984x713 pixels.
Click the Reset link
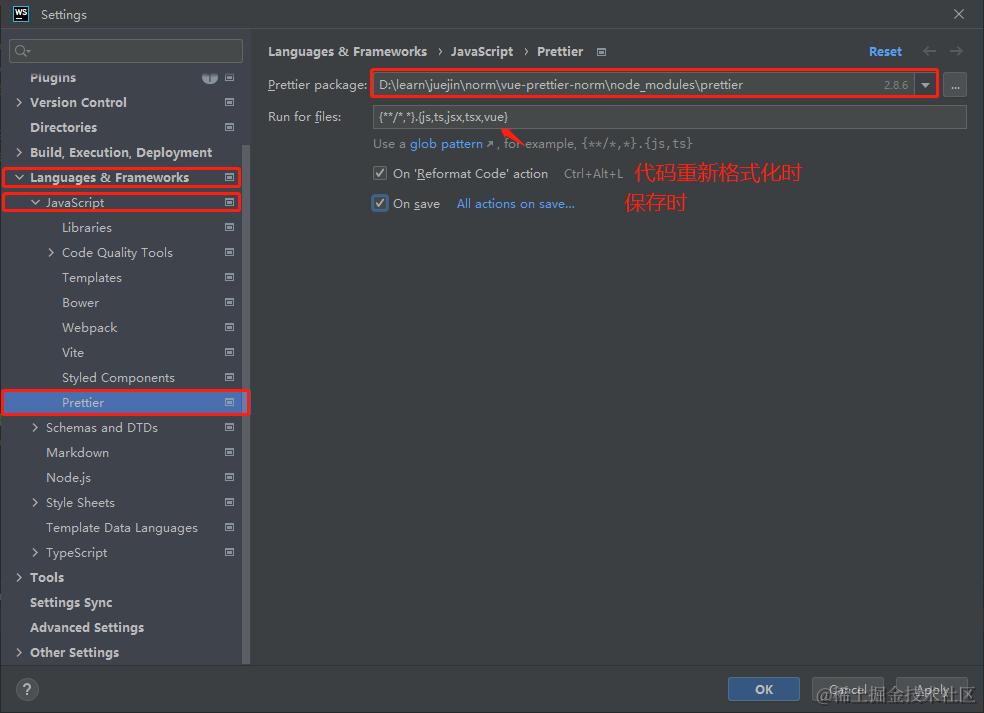point(885,51)
